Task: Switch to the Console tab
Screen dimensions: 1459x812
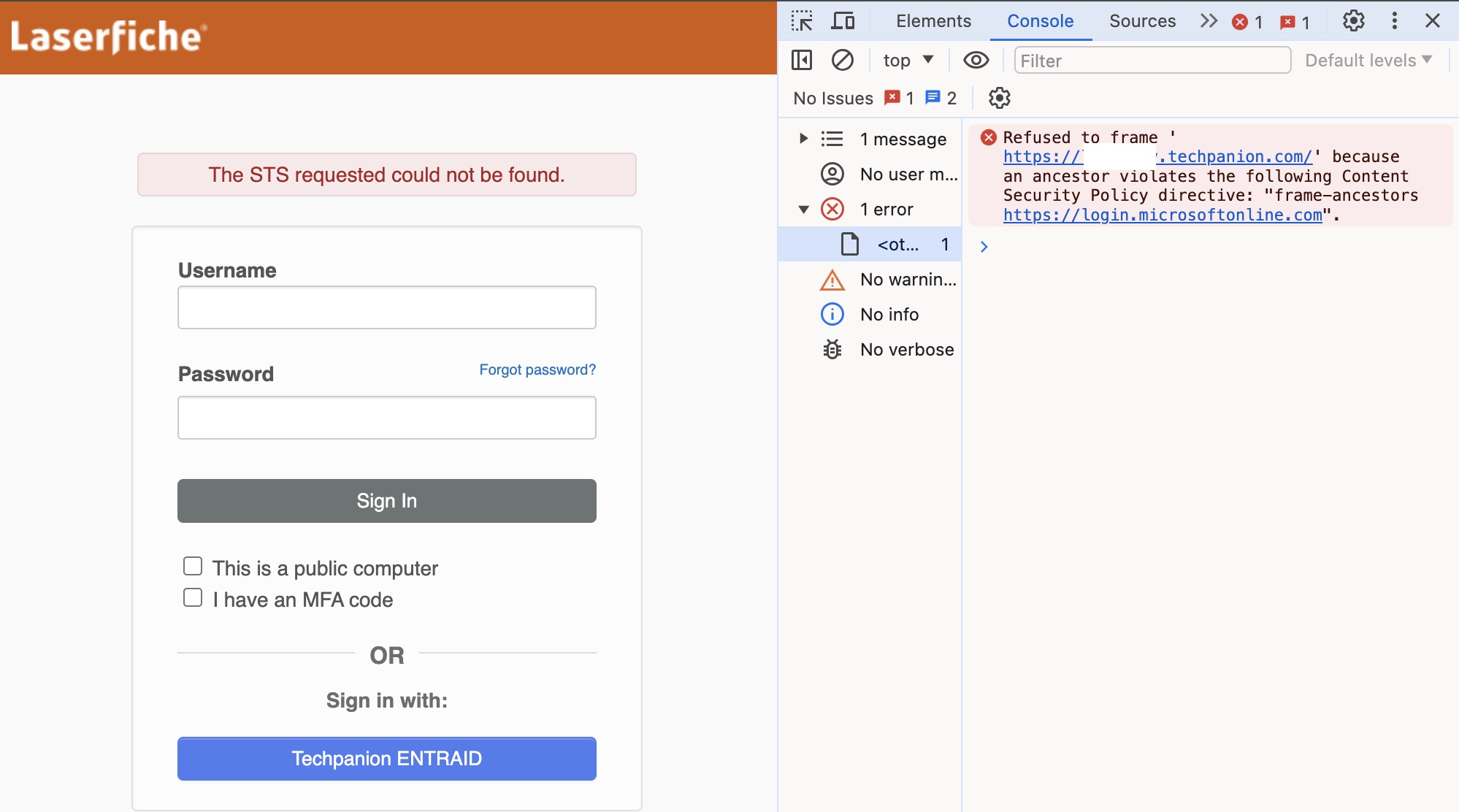Action: click(x=1040, y=21)
